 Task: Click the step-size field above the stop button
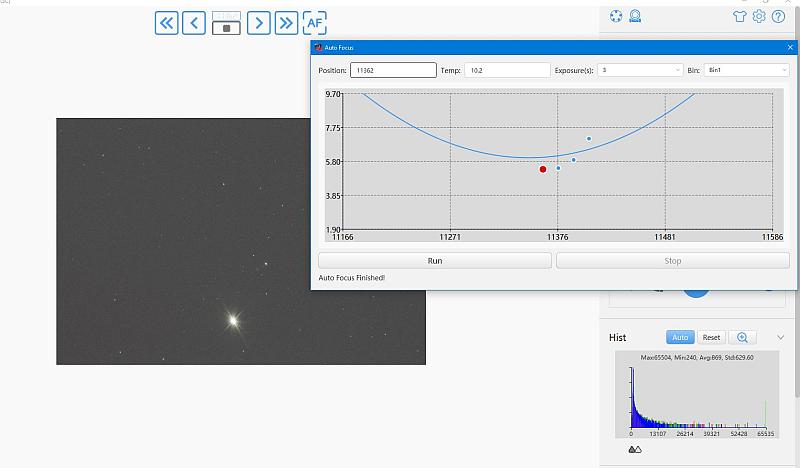[226, 16]
